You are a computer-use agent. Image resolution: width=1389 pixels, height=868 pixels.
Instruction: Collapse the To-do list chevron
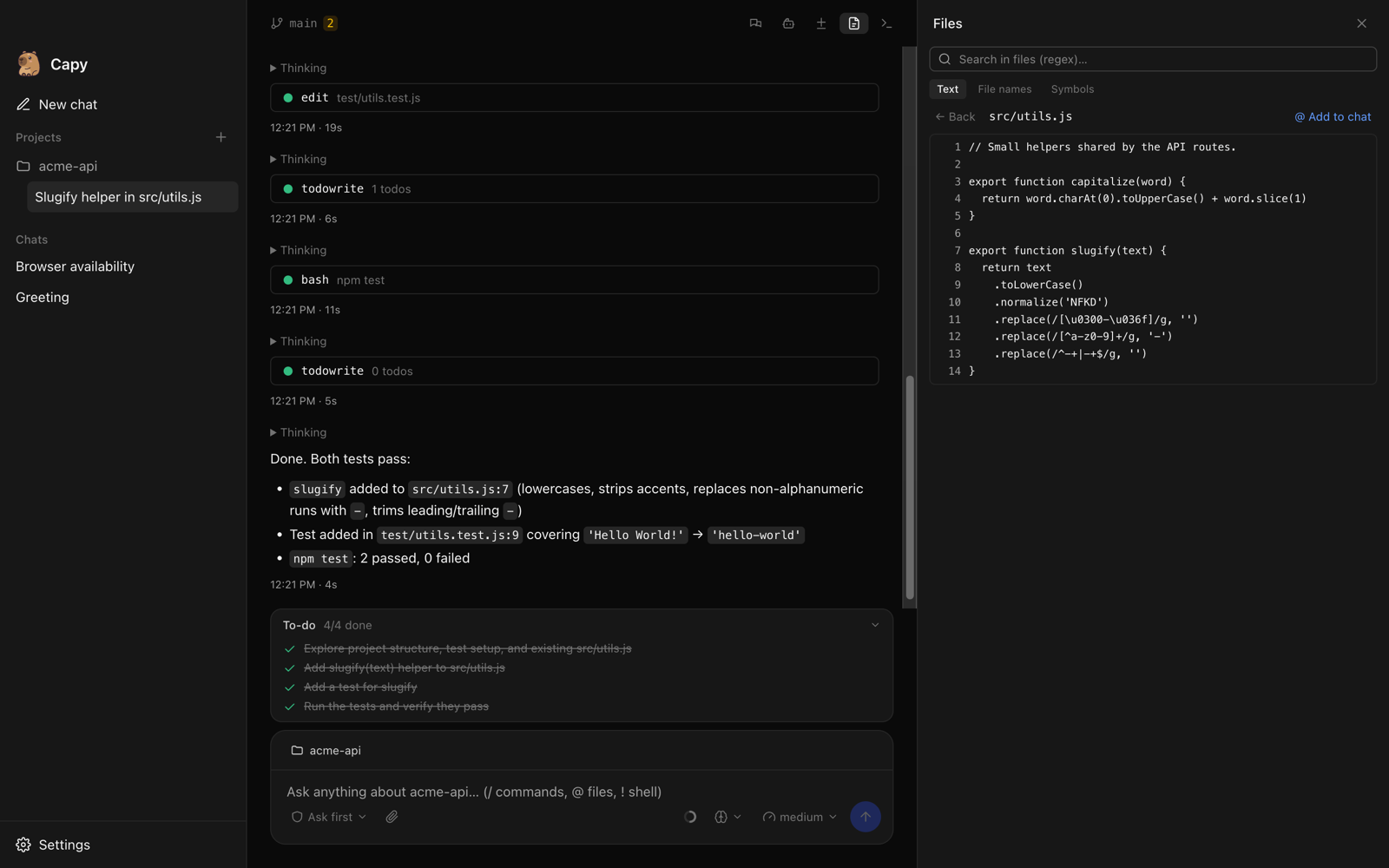tap(875, 625)
